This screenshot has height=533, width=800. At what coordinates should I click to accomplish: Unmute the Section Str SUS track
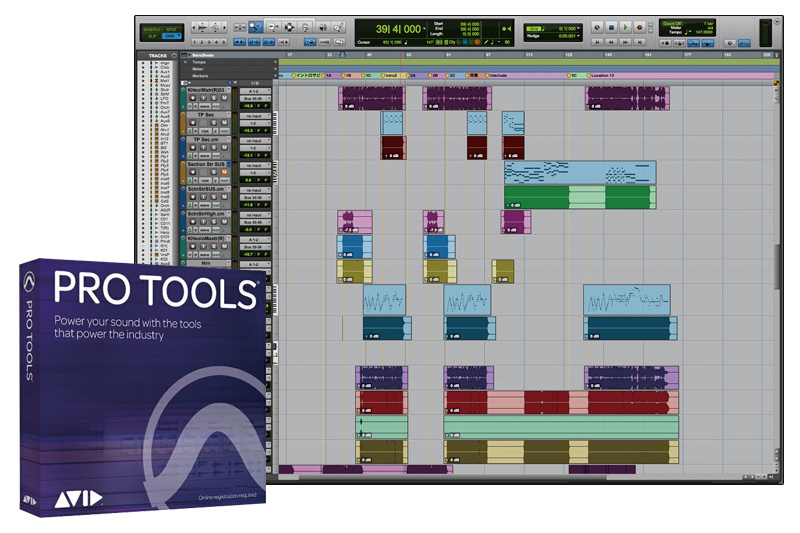click(224, 172)
